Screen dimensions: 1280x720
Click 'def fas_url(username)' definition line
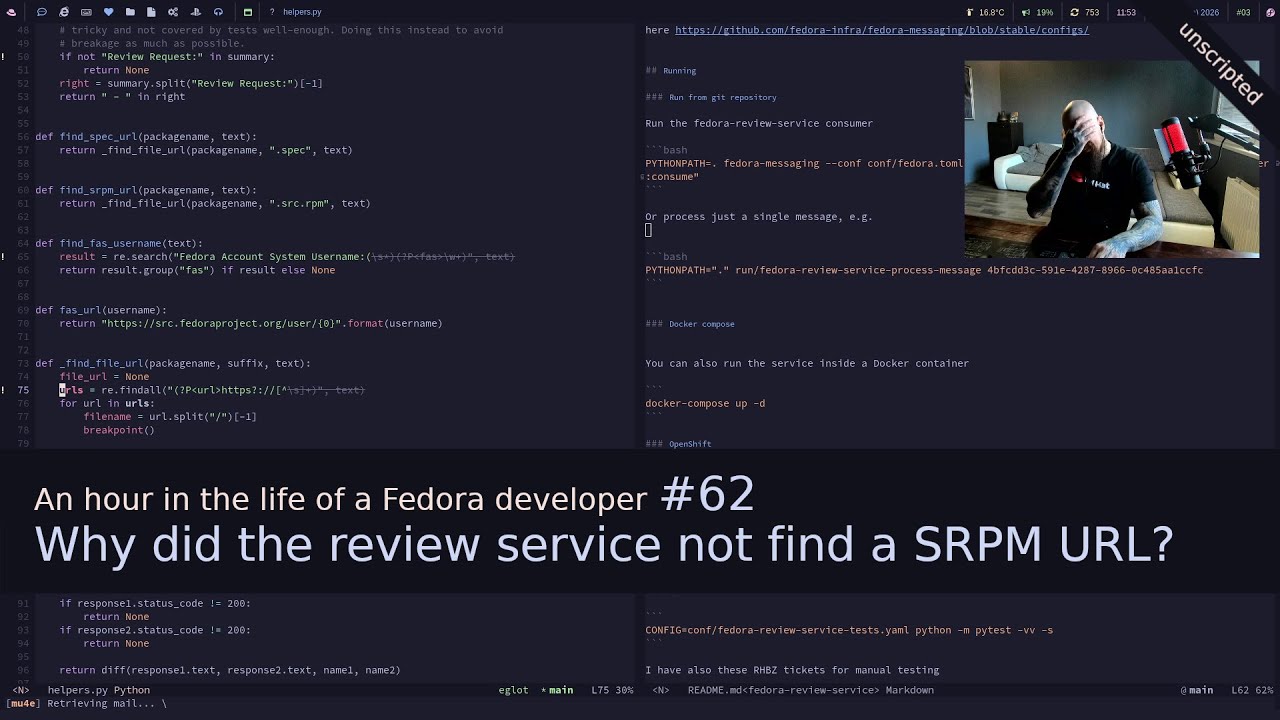click(101, 310)
